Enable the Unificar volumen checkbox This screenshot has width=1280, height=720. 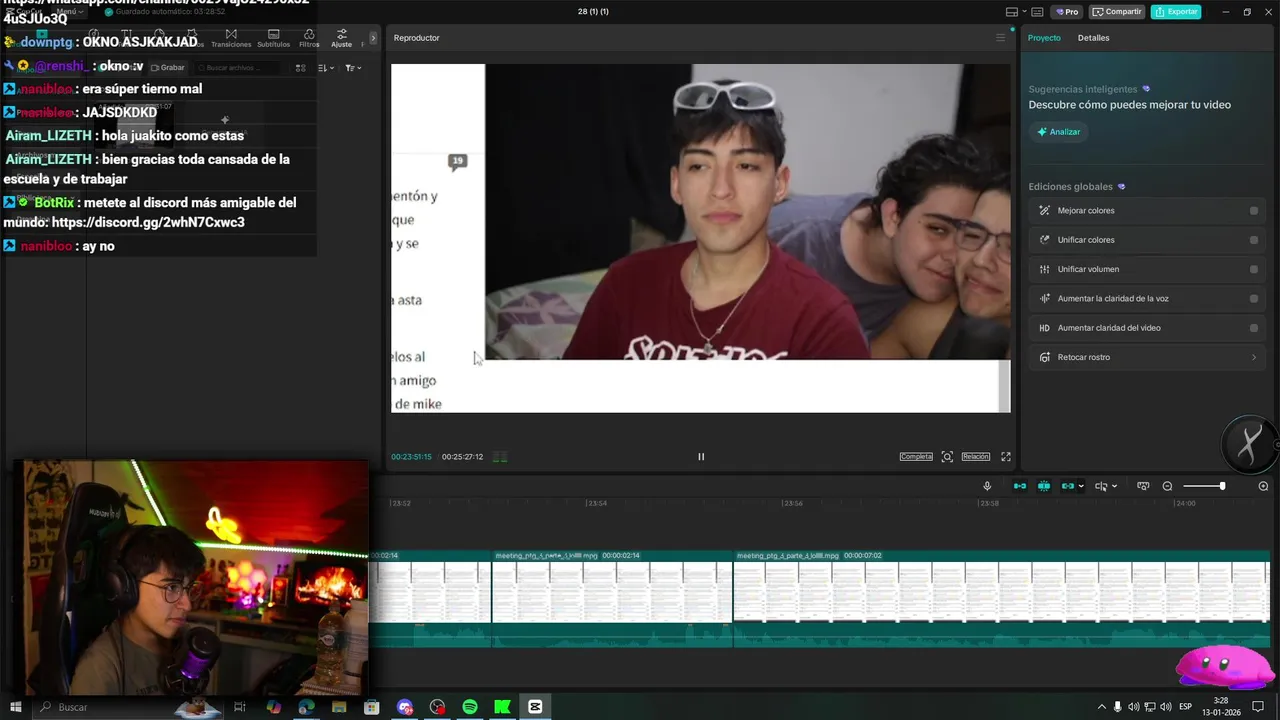pos(1254,269)
